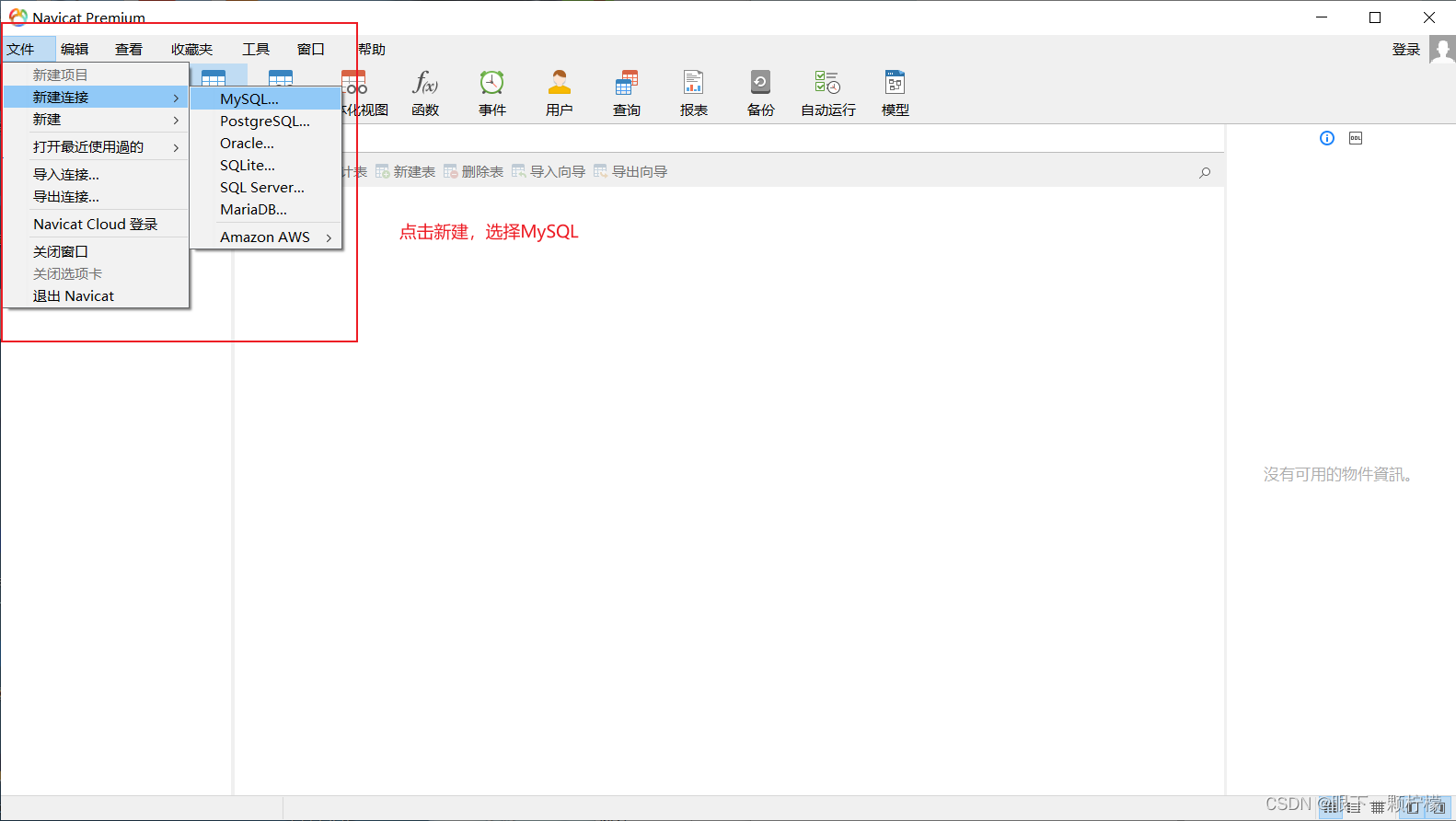Click the Navicat Premium logo icon

(17, 17)
